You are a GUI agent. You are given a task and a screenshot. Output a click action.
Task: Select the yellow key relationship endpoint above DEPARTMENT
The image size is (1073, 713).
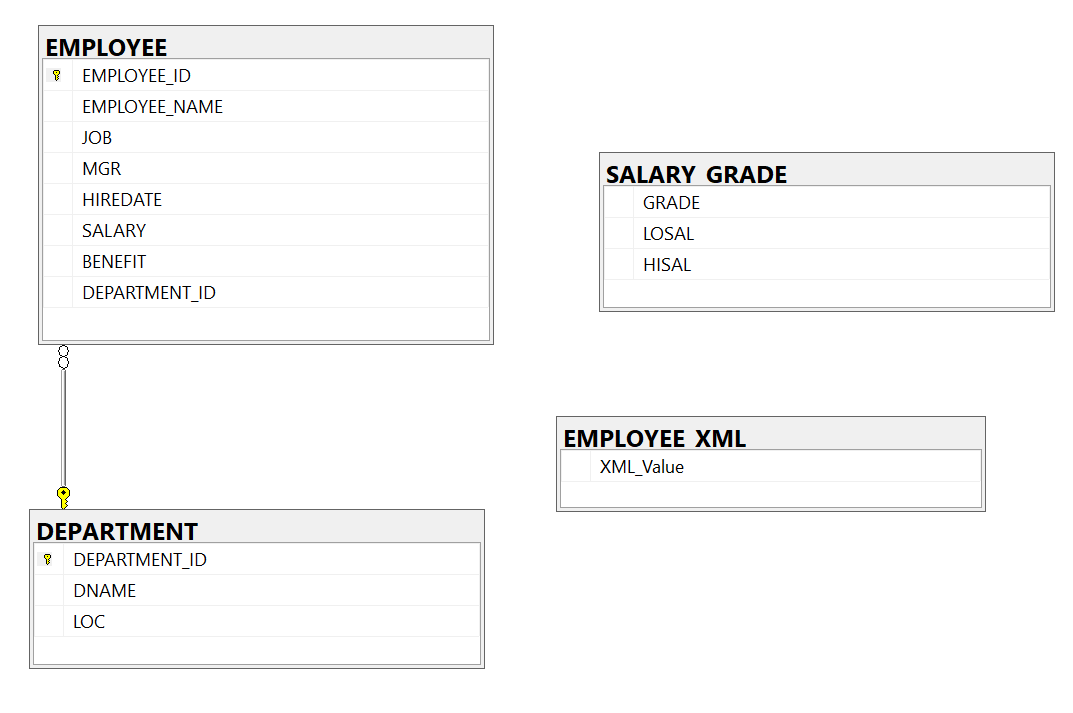64,497
